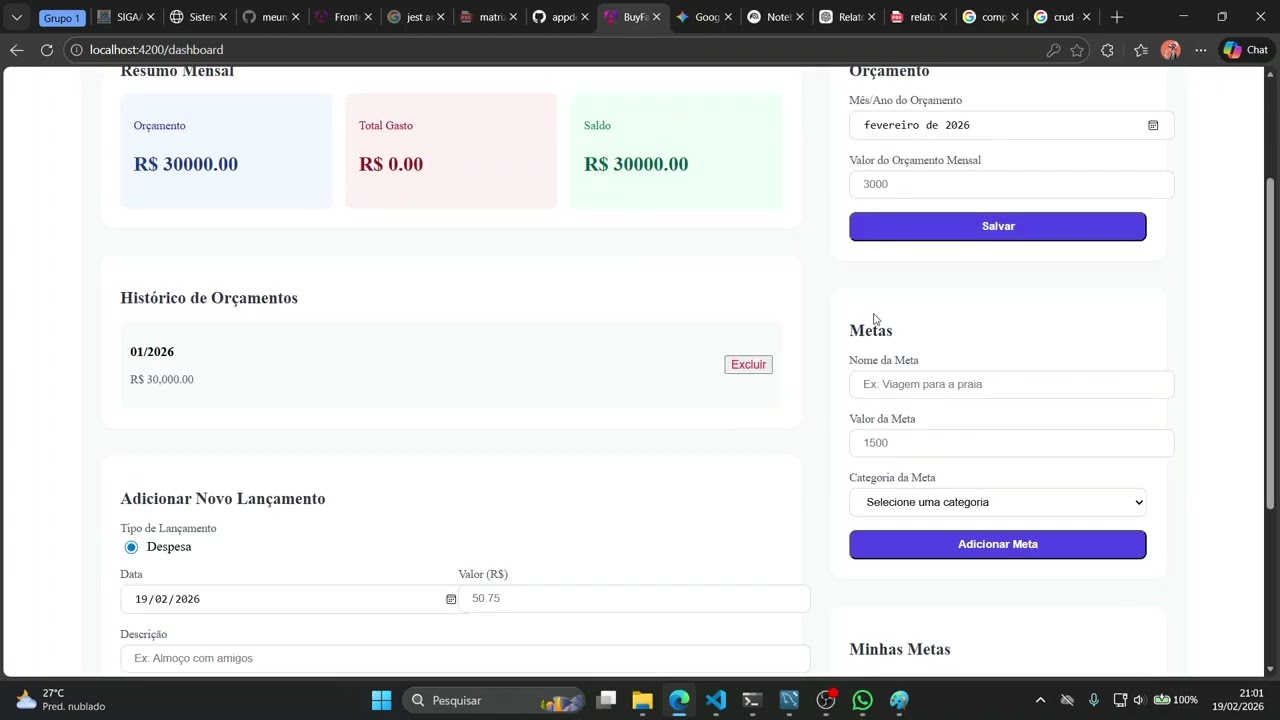Select the Despesa radio button
Screen dimensions: 1280x720
[131, 547]
